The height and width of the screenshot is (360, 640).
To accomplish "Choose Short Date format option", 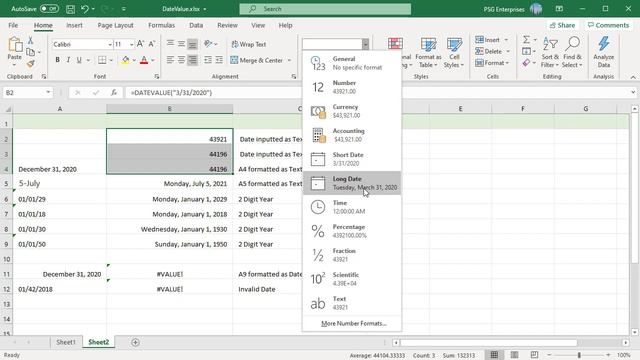I will click(352, 159).
